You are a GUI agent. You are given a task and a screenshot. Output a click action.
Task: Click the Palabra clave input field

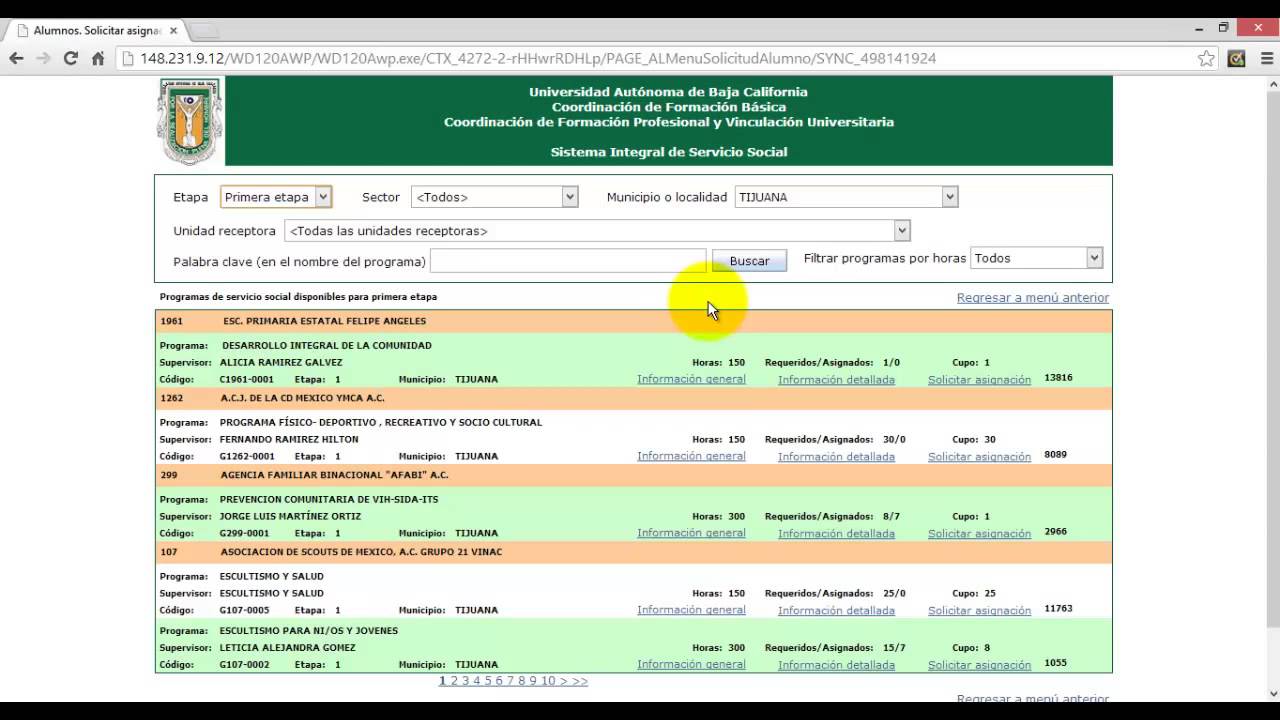pos(568,261)
